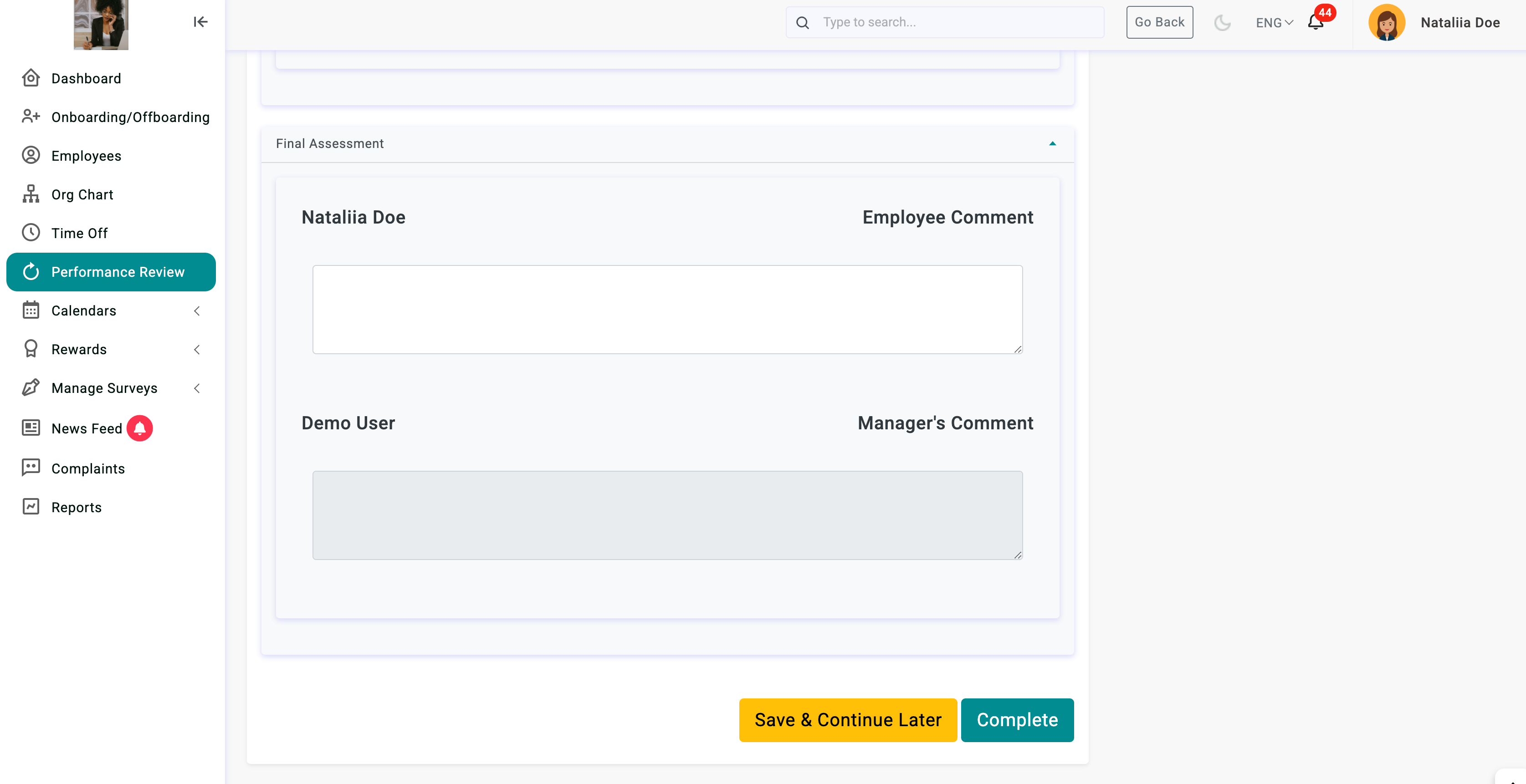Click the Final Assessment header text
1526x784 pixels.
click(x=330, y=143)
